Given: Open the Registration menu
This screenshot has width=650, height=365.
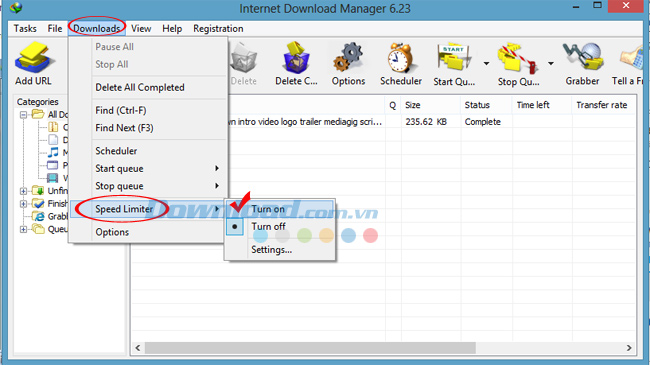Looking at the screenshot, I should point(218,29).
